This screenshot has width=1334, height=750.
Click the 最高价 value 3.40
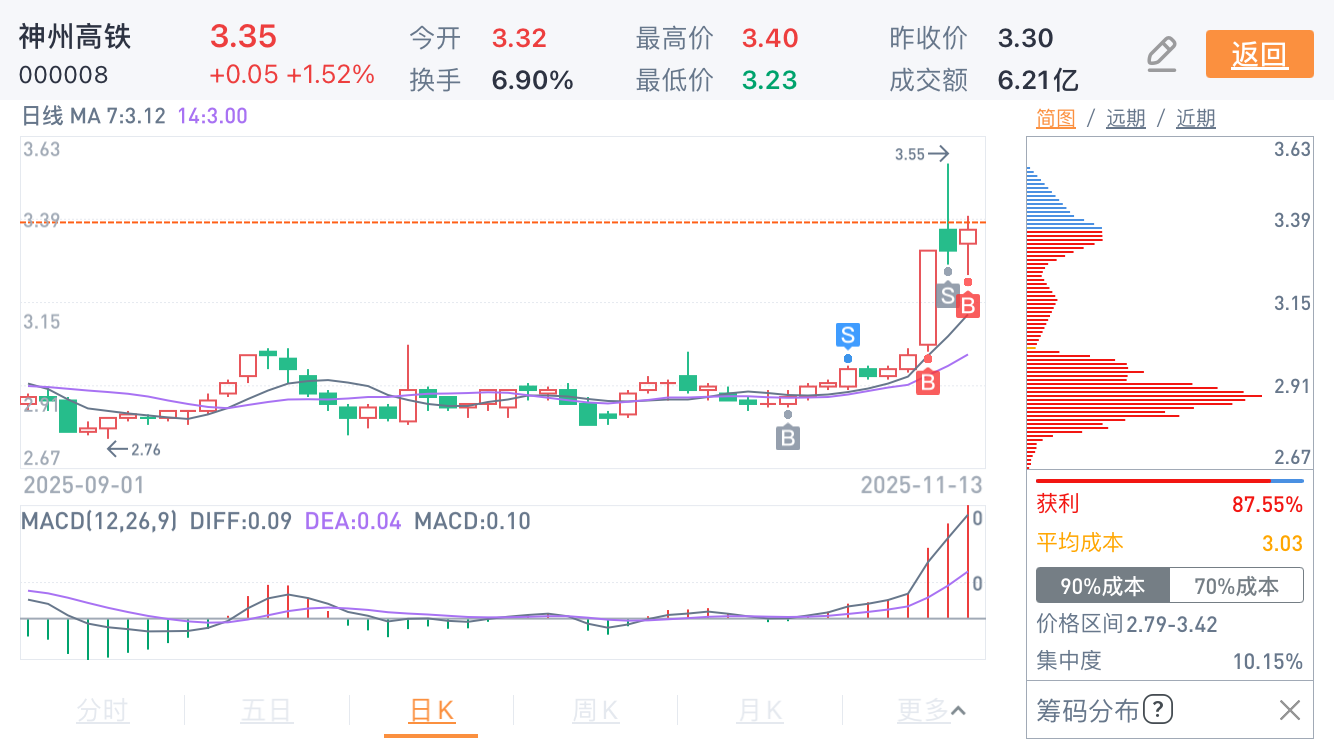pyautogui.click(x=770, y=39)
